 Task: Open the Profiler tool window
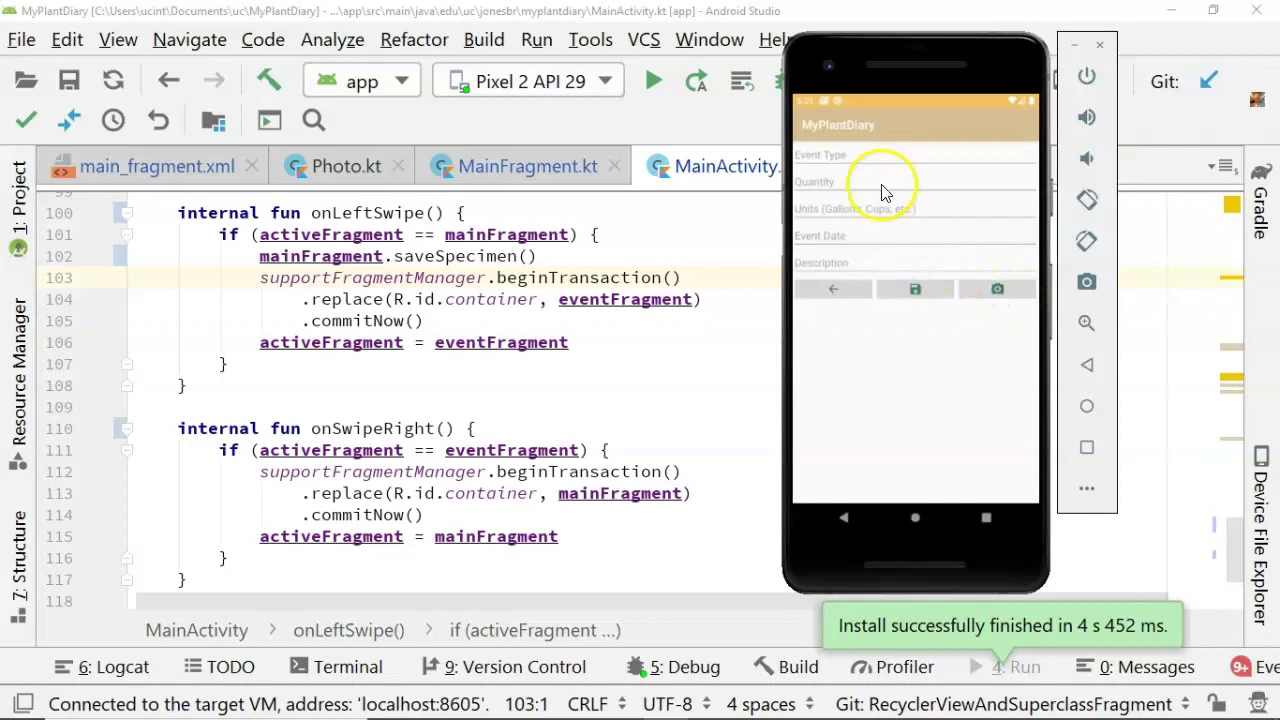pos(892,667)
